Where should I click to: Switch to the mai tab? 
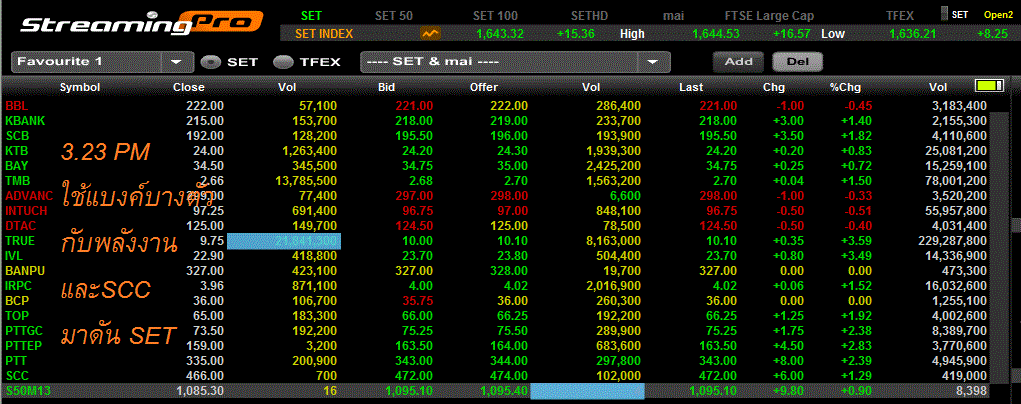(673, 16)
